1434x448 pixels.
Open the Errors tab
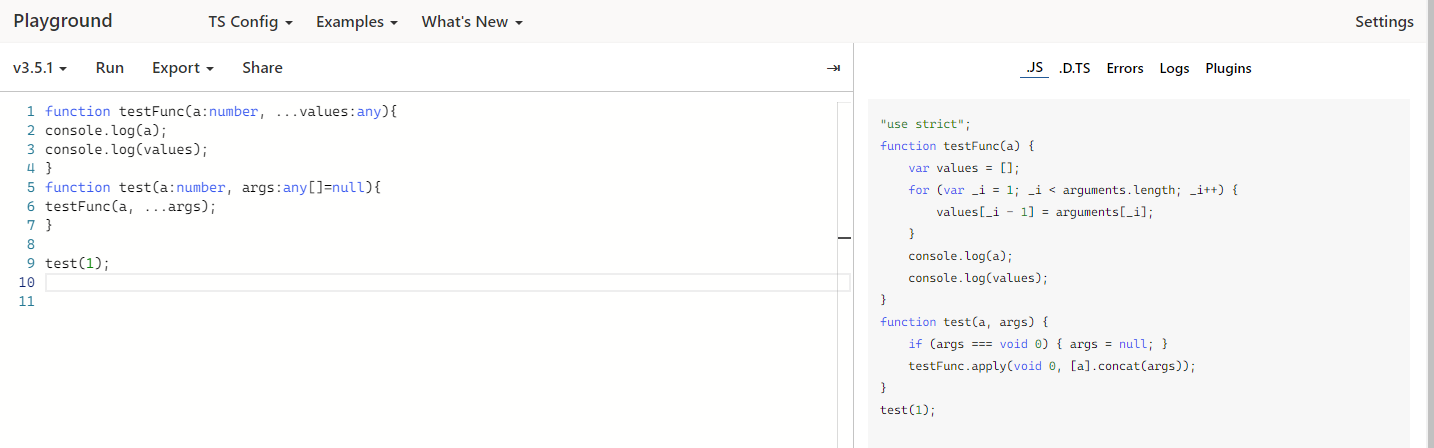(1125, 68)
